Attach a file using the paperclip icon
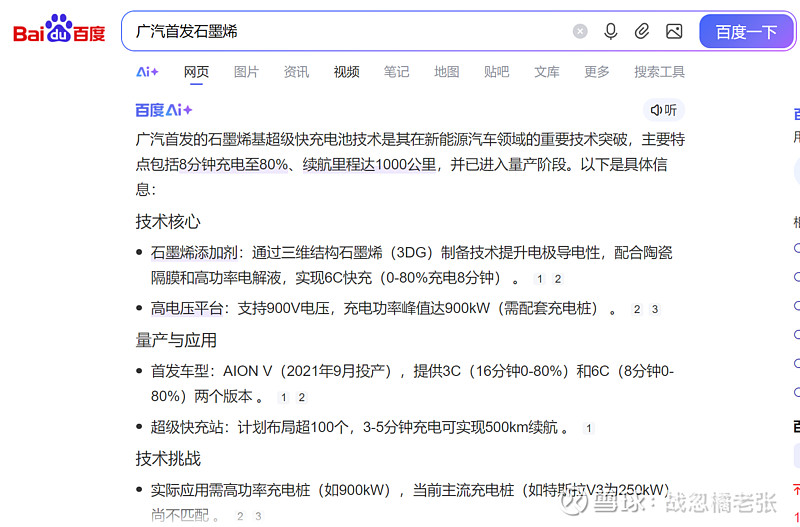The image size is (800, 527). click(641, 32)
